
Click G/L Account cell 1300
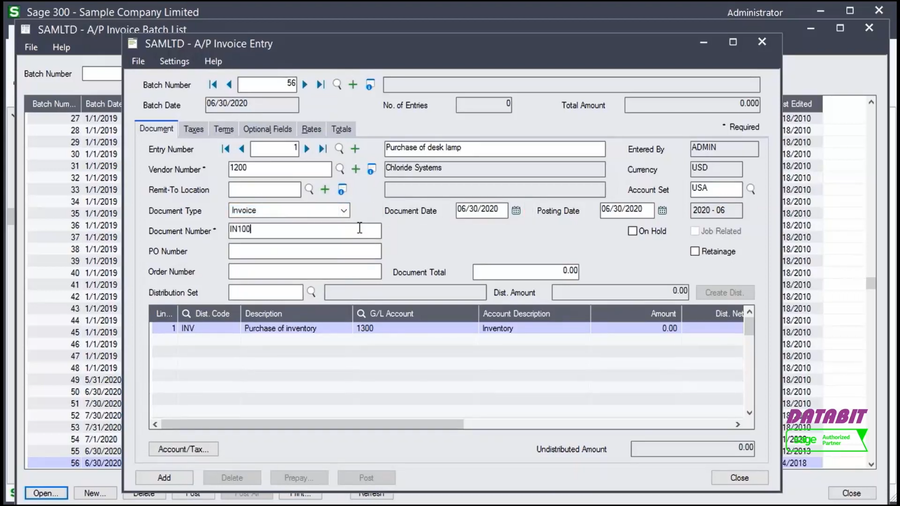pyautogui.click(x=415, y=328)
